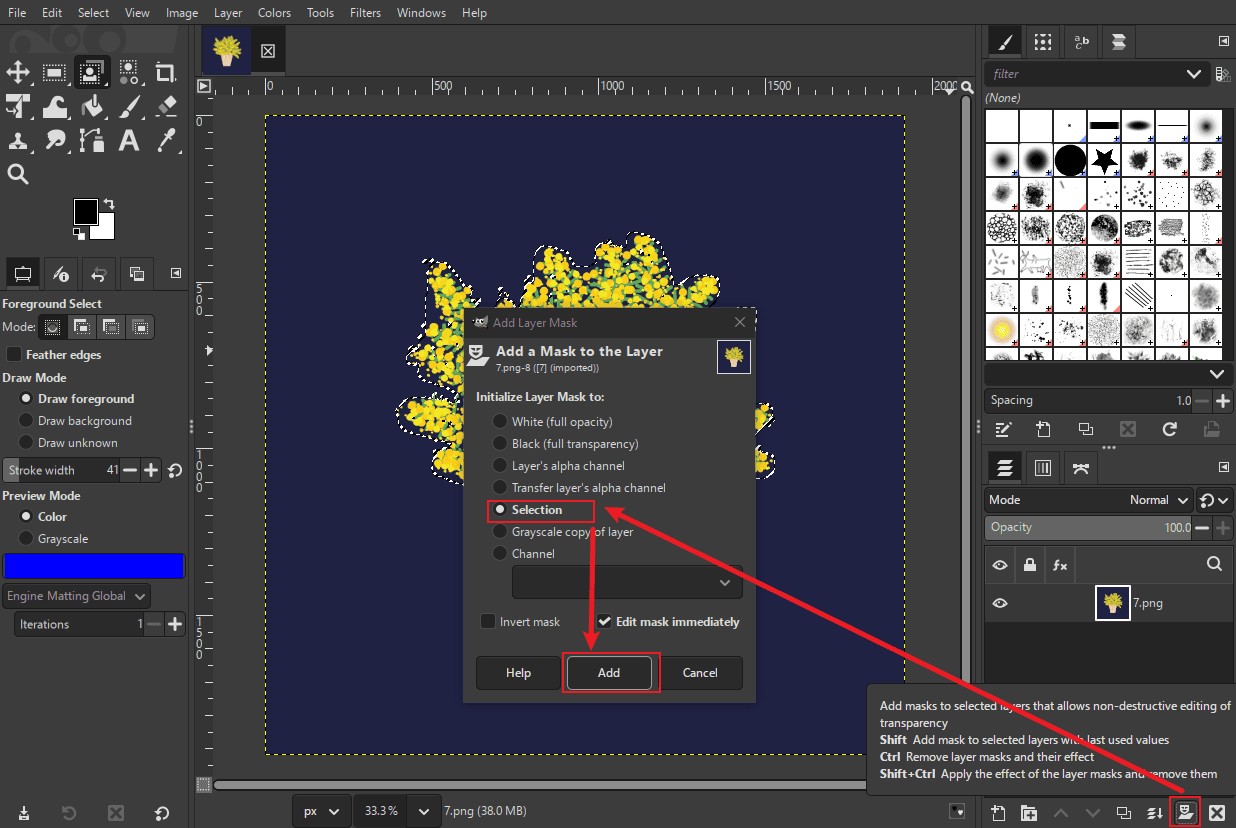Select the Zoom tool
This screenshot has width=1236, height=828.
[20, 172]
